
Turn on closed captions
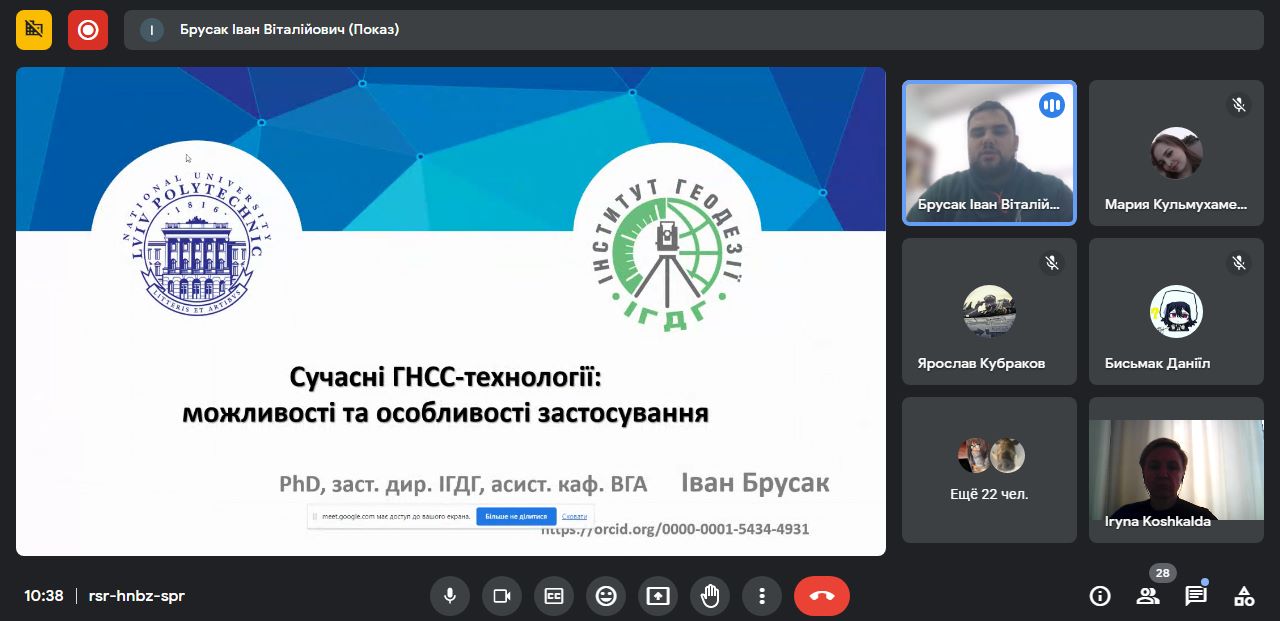[554, 596]
